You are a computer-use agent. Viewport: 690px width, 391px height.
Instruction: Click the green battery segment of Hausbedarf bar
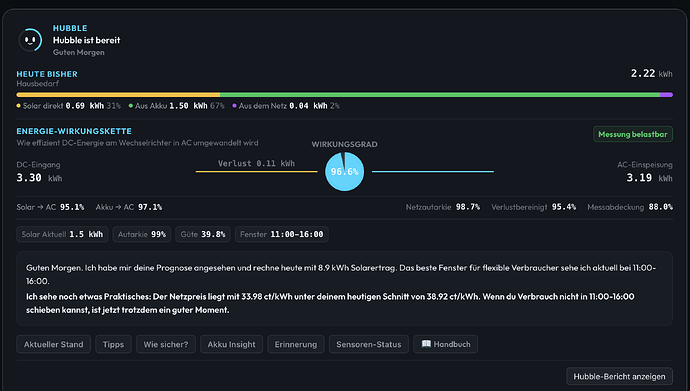pos(440,95)
